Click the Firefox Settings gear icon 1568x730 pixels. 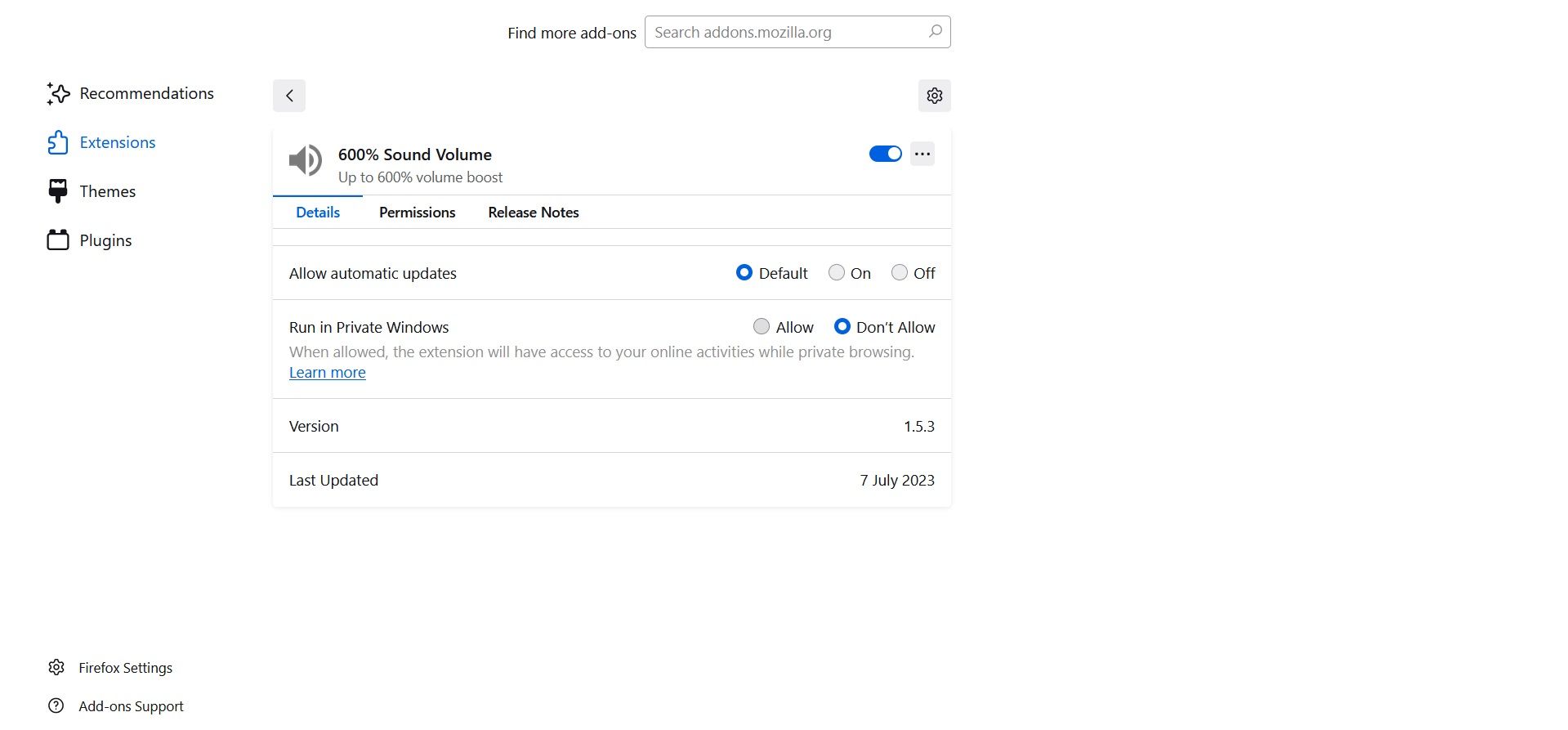click(x=56, y=667)
